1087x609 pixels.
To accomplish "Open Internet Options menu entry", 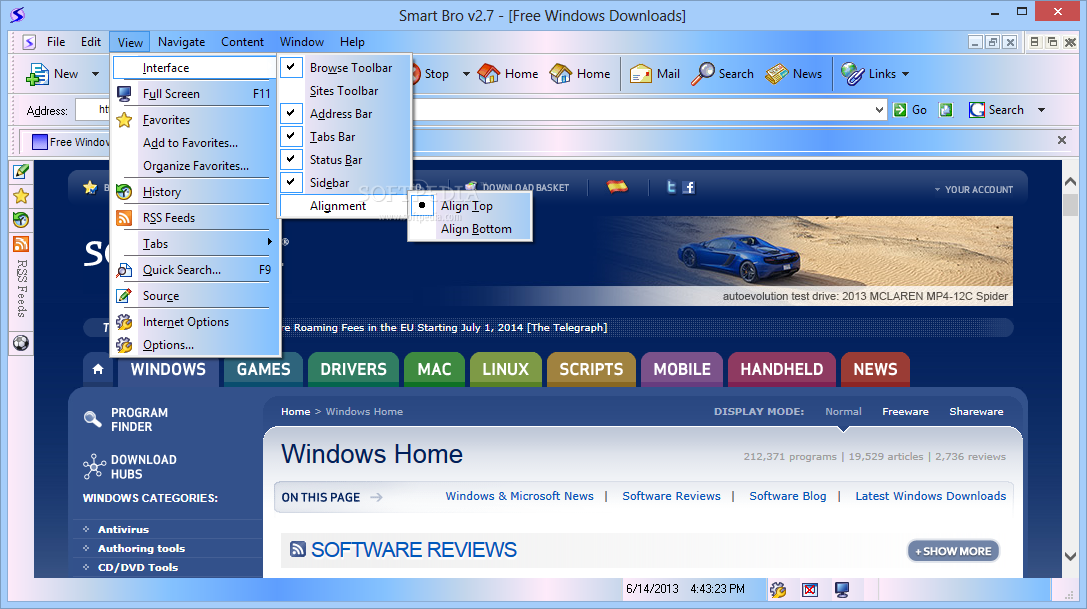I will pos(195,321).
